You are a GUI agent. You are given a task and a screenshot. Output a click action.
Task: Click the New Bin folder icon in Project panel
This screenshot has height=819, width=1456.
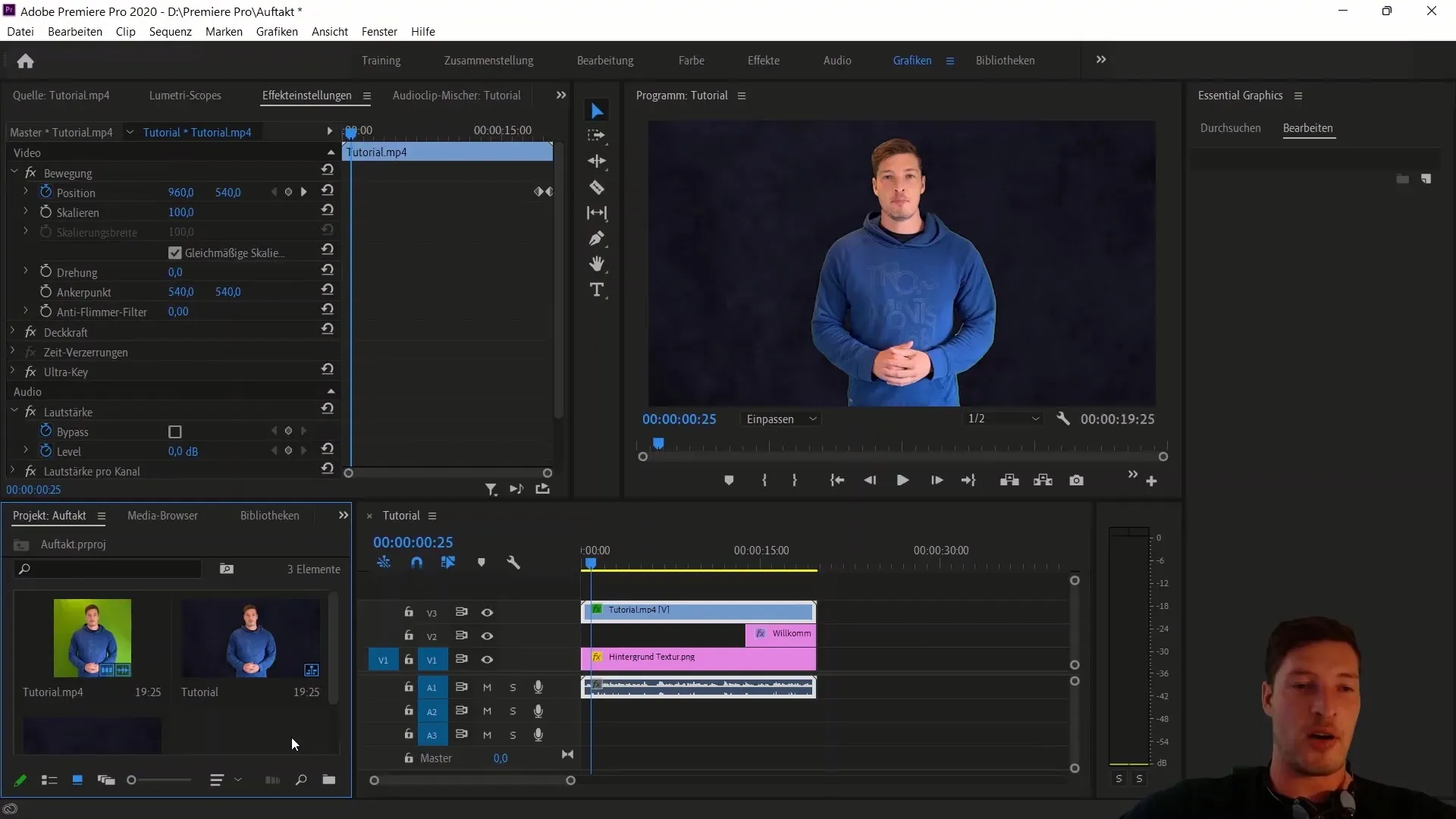pyautogui.click(x=328, y=780)
